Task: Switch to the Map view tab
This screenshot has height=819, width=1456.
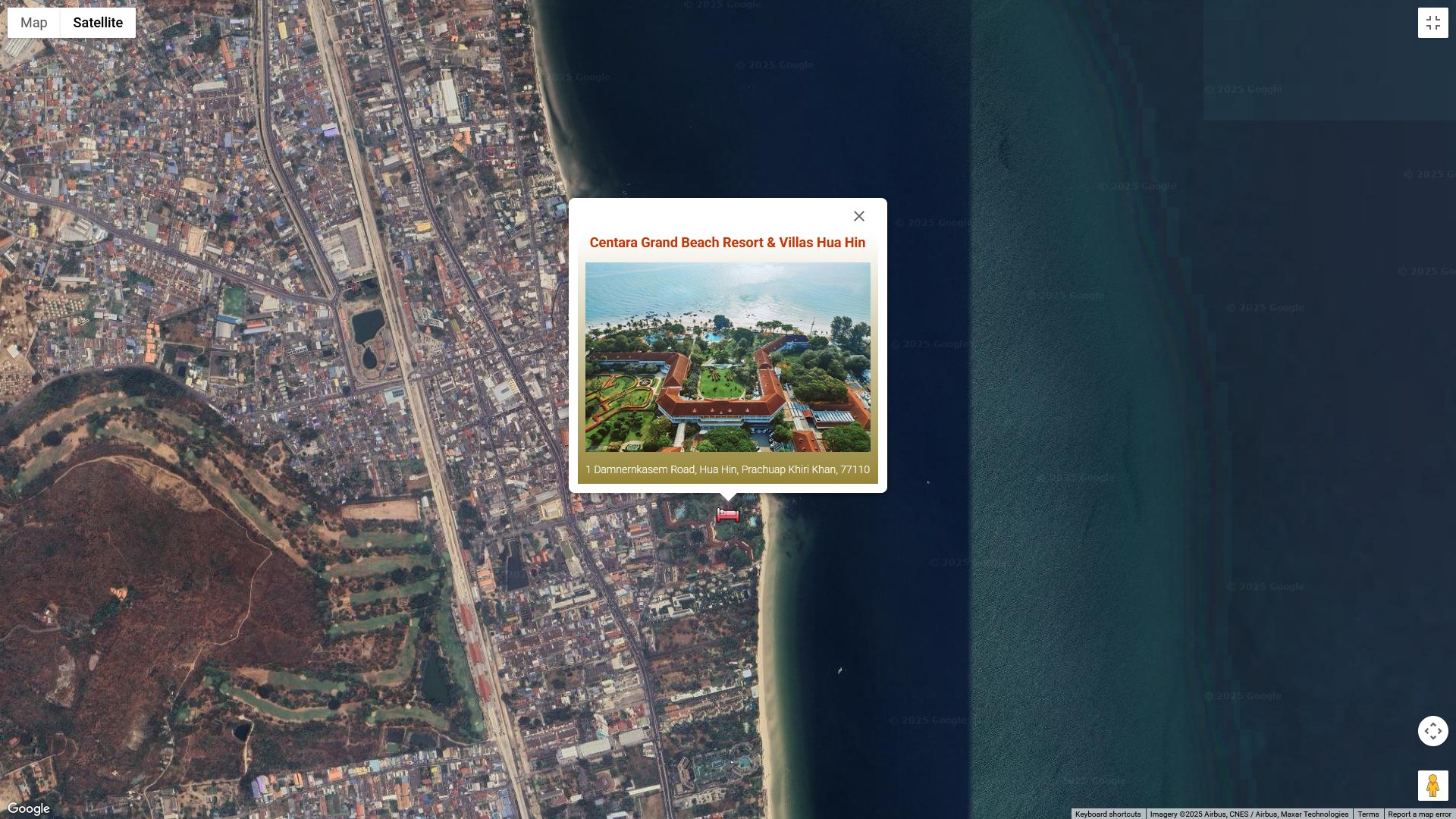Action: pyautogui.click(x=34, y=23)
